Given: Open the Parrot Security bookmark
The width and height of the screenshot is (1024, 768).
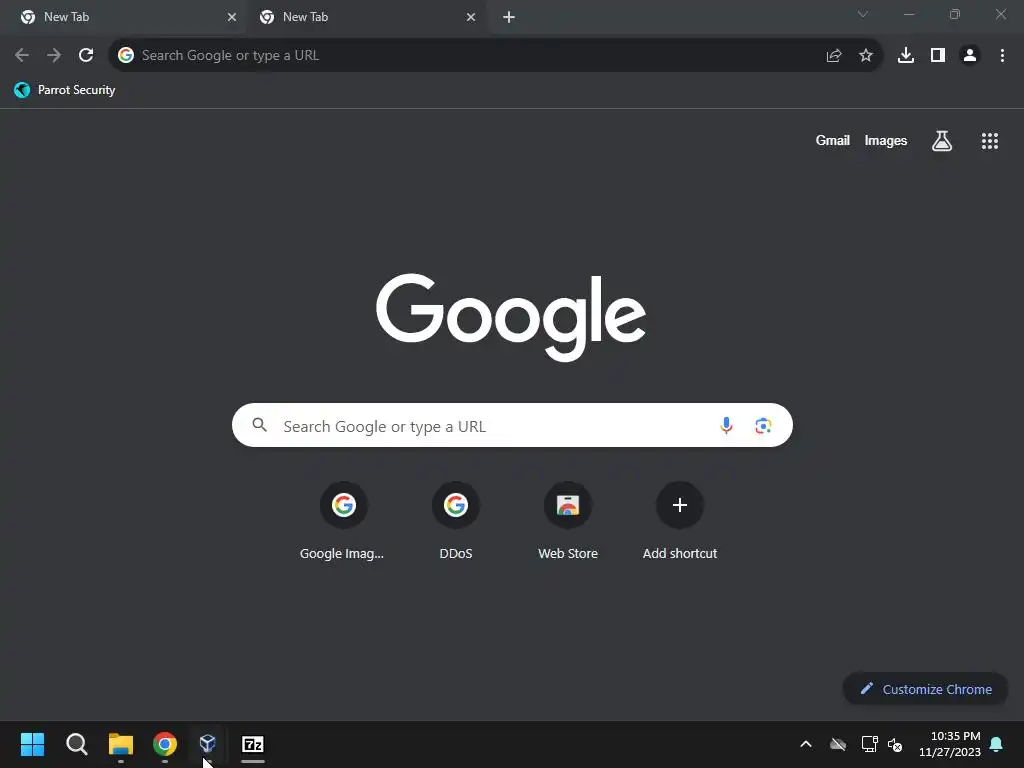Looking at the screenshot, I should pos(65,90).
